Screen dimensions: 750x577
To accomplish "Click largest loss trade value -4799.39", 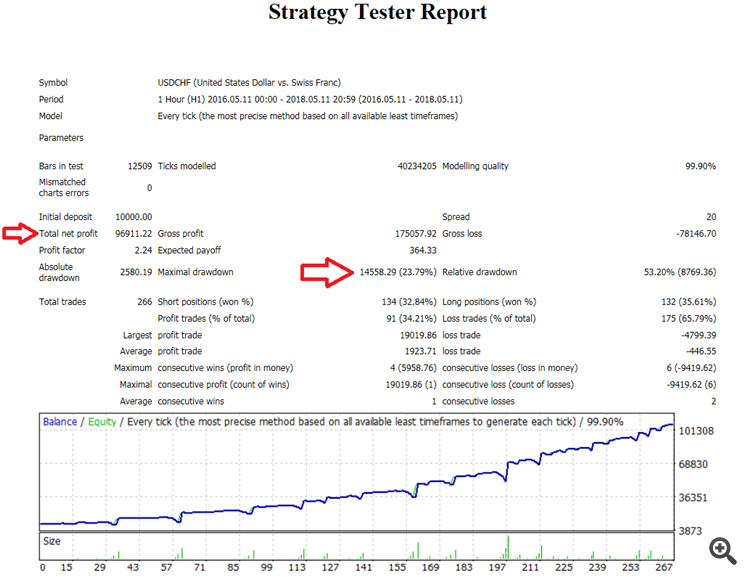I will coord(699,335).
